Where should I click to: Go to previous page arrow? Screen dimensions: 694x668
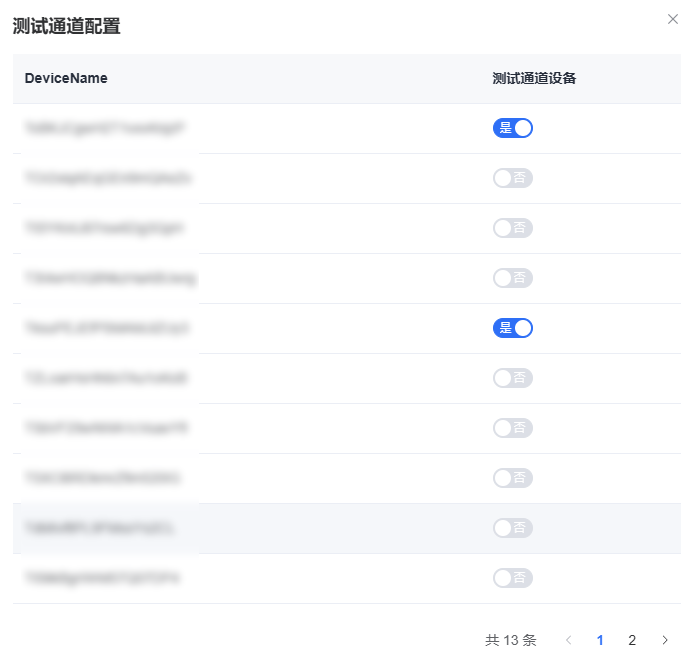coord(569,640)
